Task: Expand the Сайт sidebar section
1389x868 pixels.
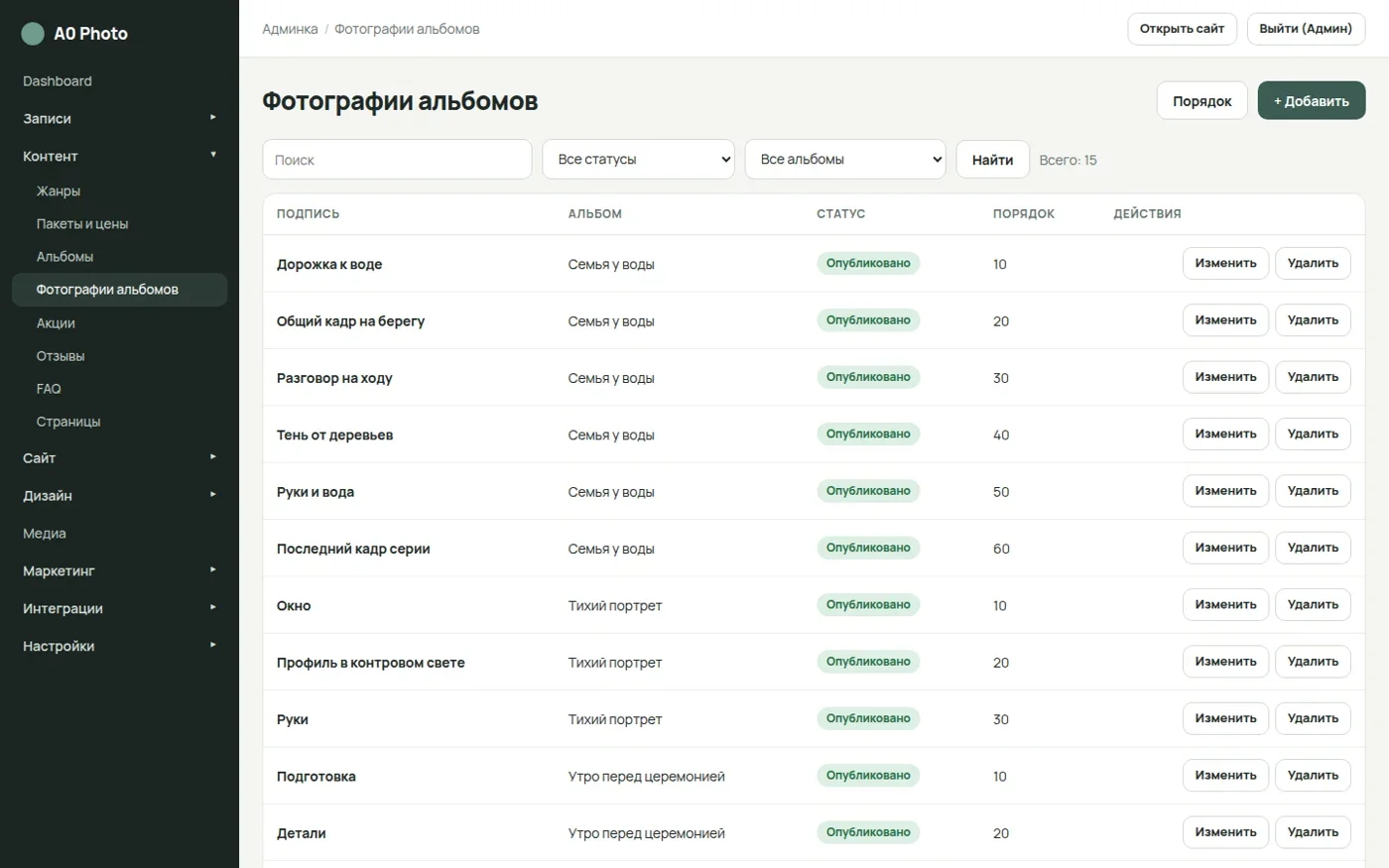Action: tap(119, 457)
